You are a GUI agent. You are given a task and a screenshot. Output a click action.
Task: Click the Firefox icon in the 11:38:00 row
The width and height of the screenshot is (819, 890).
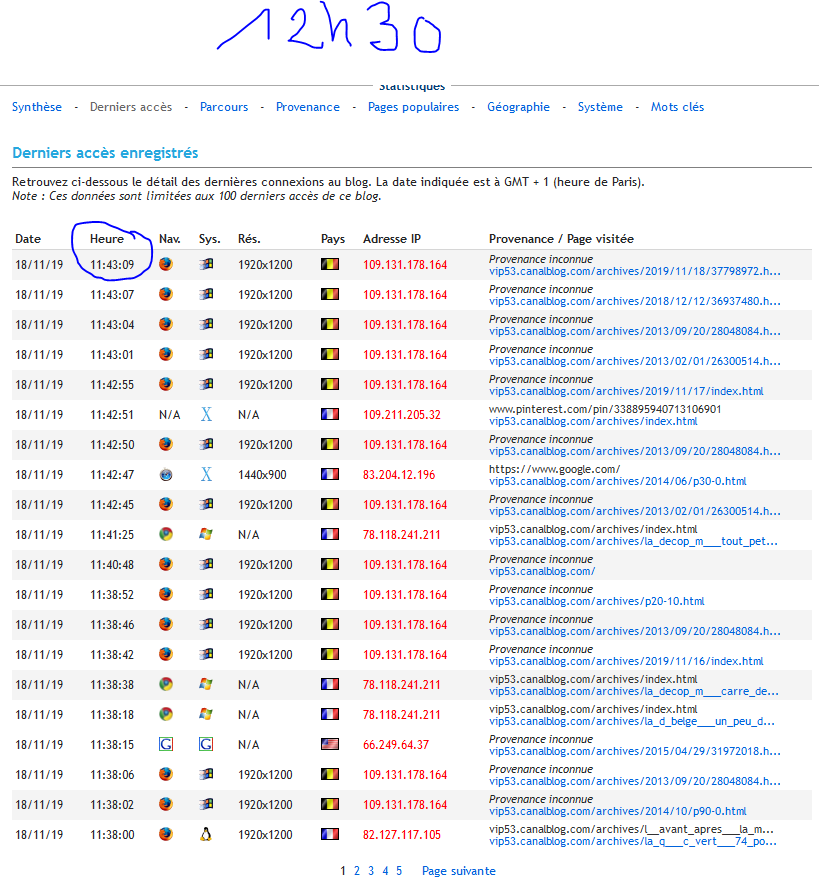(x=166, y=834)
